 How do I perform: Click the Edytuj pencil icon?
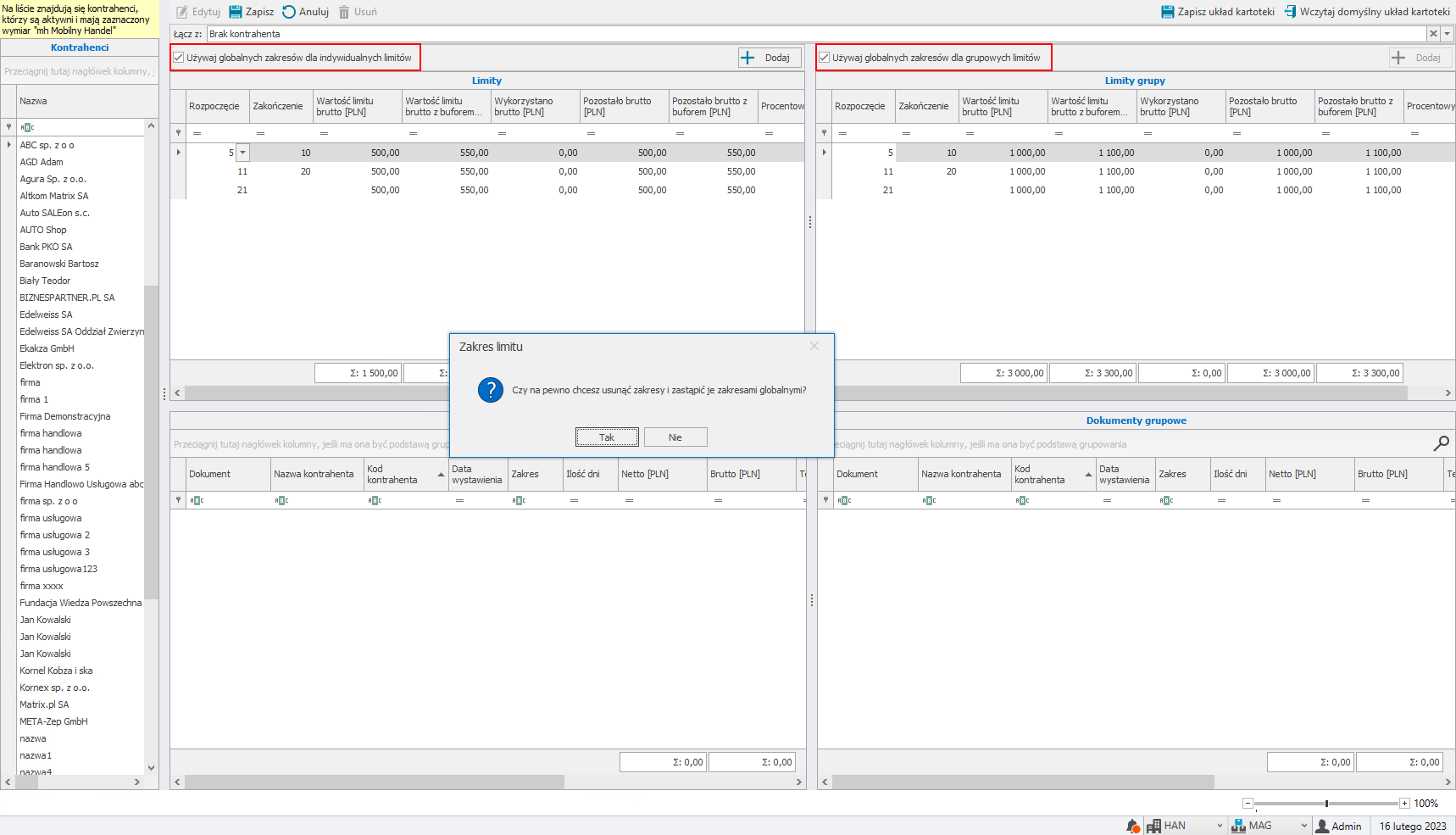pyautogui.click(x=182, y=12)
